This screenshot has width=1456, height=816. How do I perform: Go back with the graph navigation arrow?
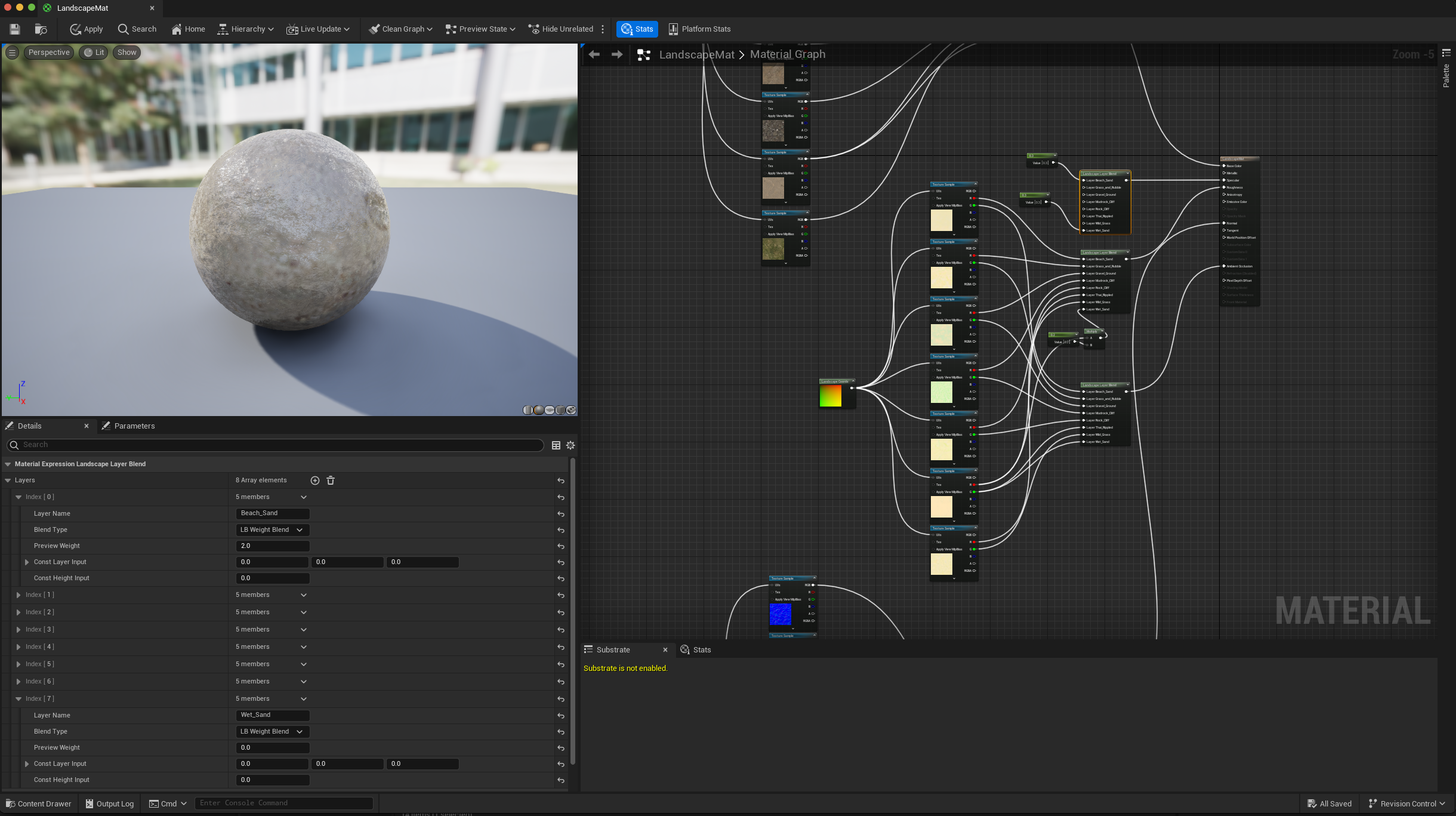[594, 54]
